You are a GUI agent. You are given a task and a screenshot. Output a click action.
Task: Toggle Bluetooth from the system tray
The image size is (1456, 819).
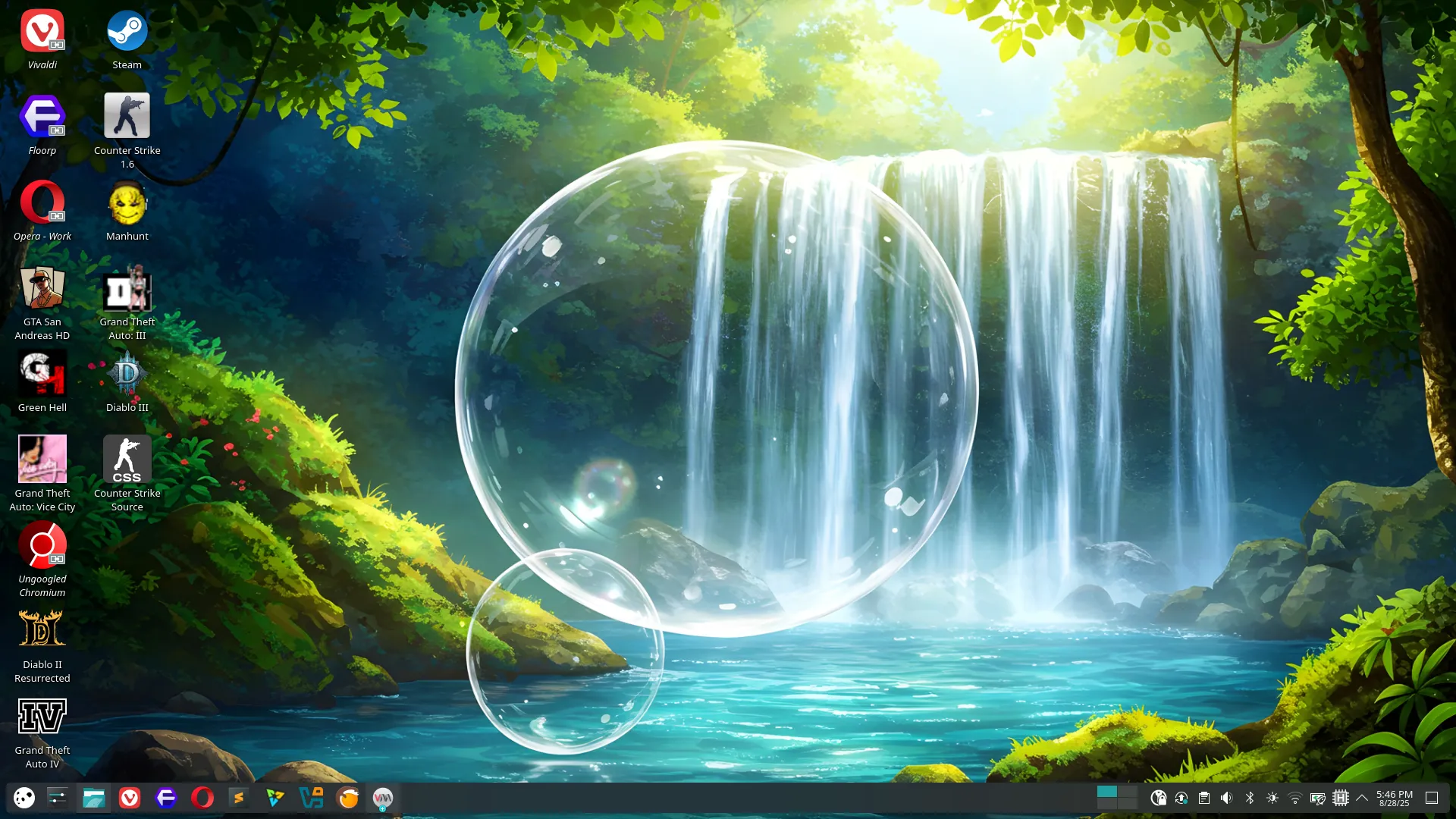[1249, 798]
